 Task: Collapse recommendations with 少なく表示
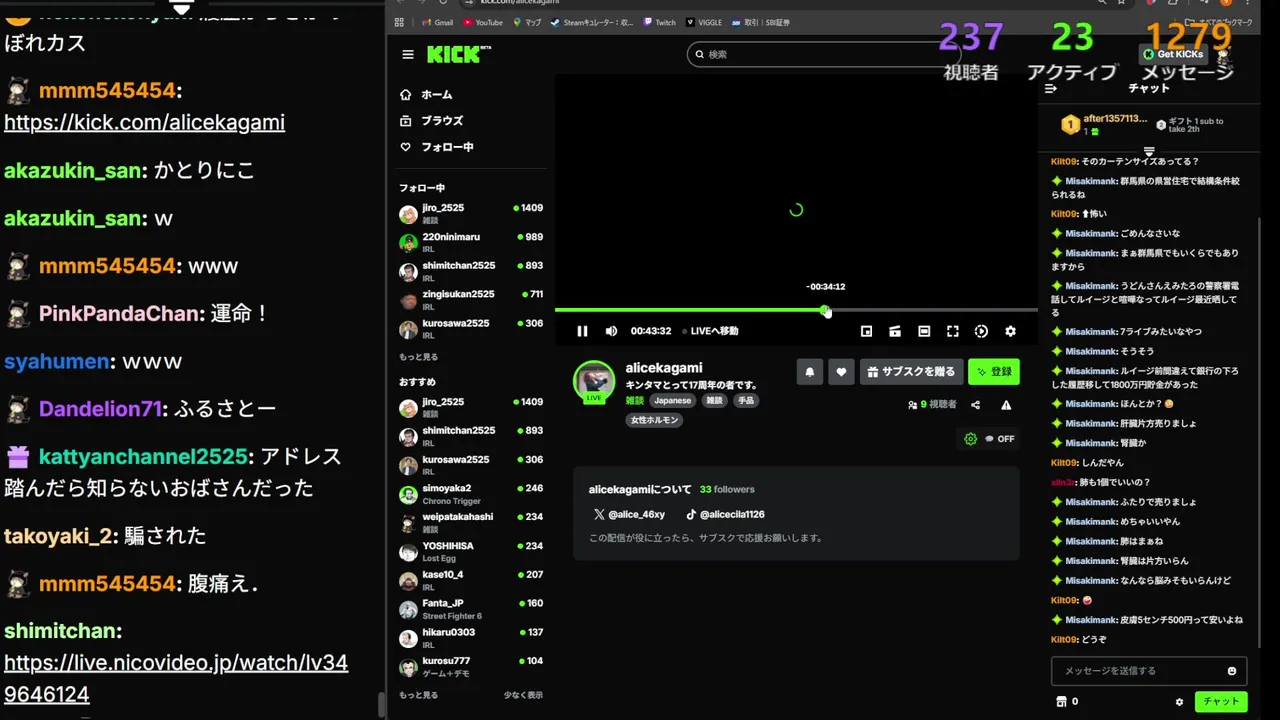click(x=523, y=695)
